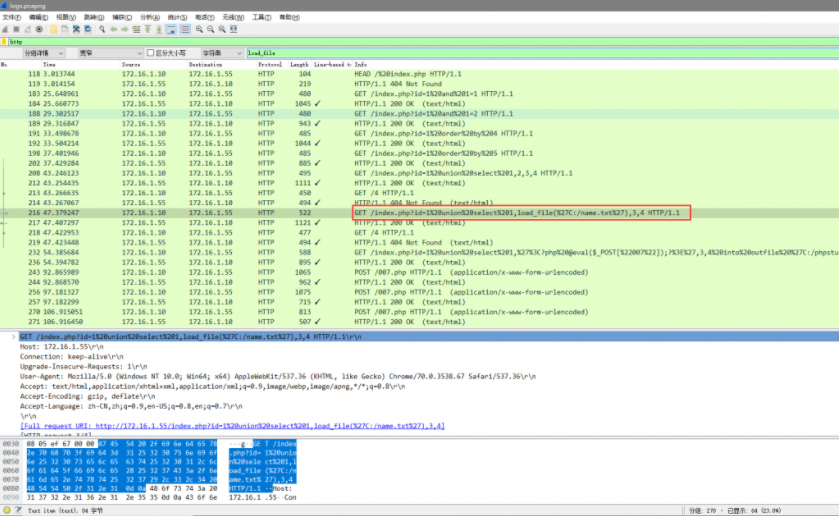Select the User-Agent header detail line
This screenshot has height=516, width=839.
click(x=278, y=376)
